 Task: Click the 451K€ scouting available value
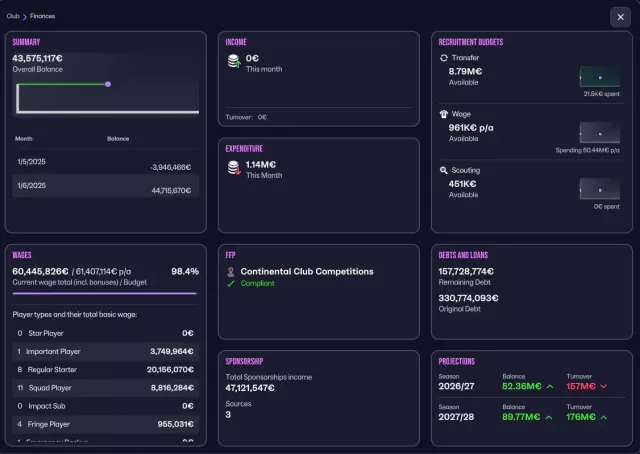coord(462,184)
